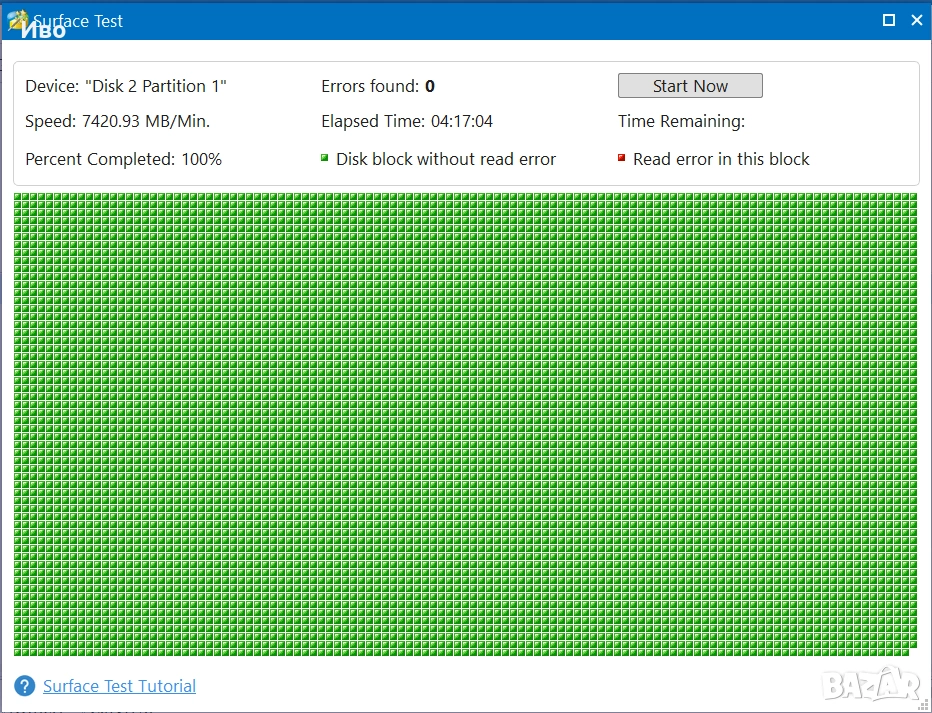Click the Start Now button
This screenshot has width=932, height=713.
click(690, 86)
